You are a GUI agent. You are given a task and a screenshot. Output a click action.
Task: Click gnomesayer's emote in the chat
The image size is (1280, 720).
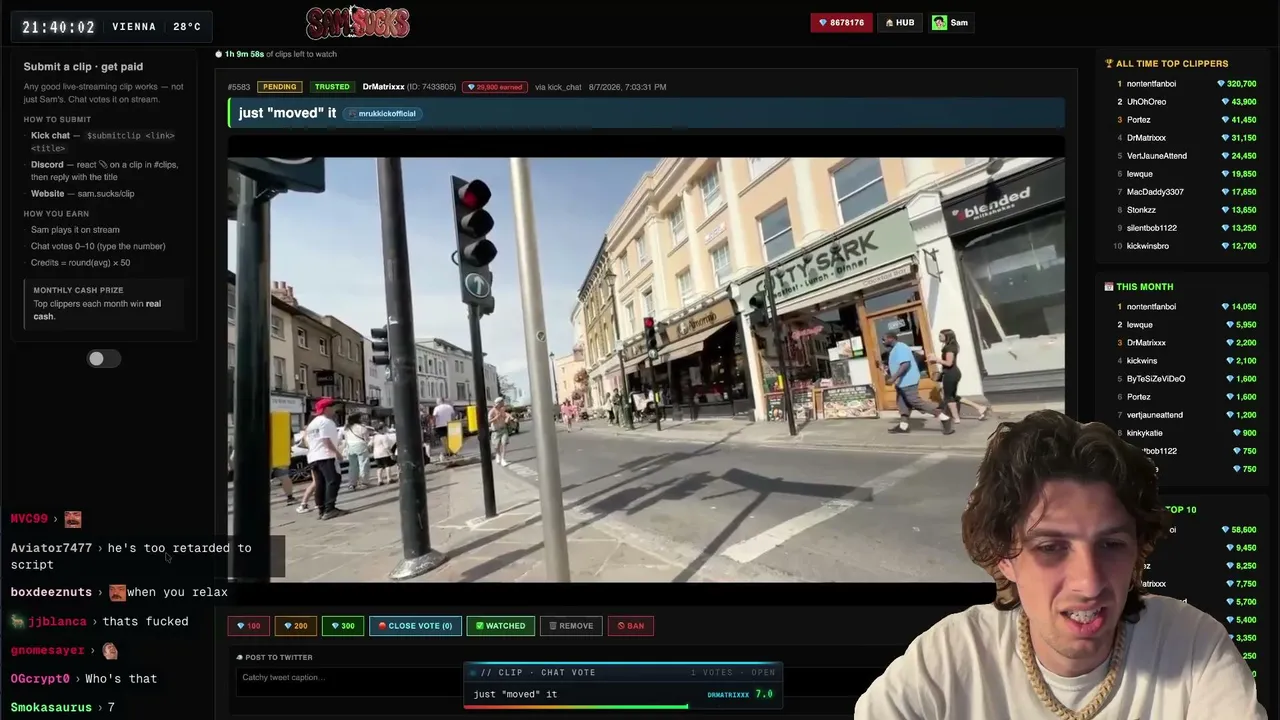[x=110, y=650]
